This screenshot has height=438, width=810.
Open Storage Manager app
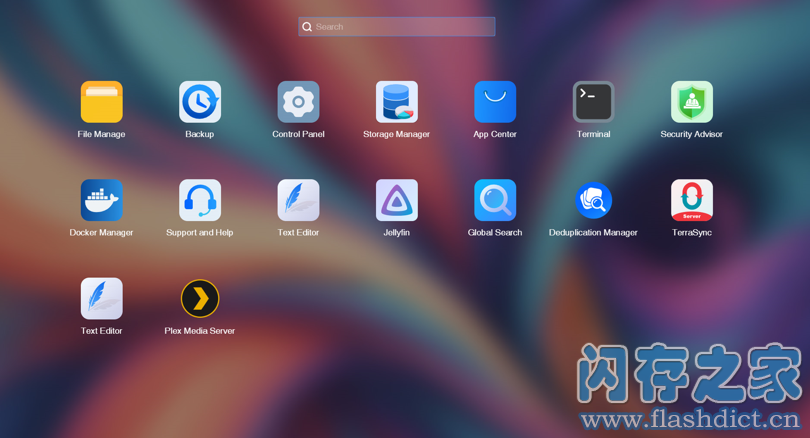coord(397,102)
